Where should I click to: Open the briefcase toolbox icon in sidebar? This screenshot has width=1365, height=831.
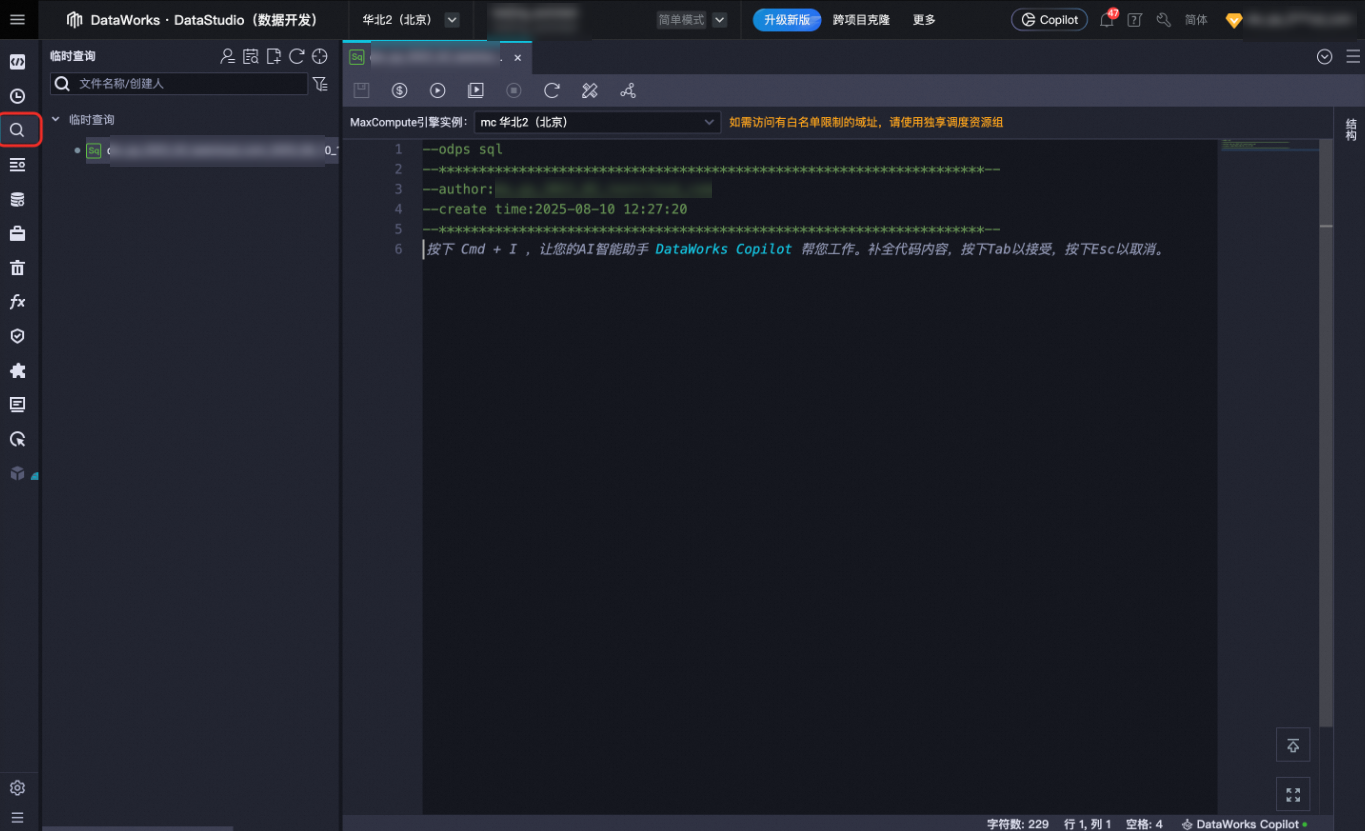pos(17,233)
